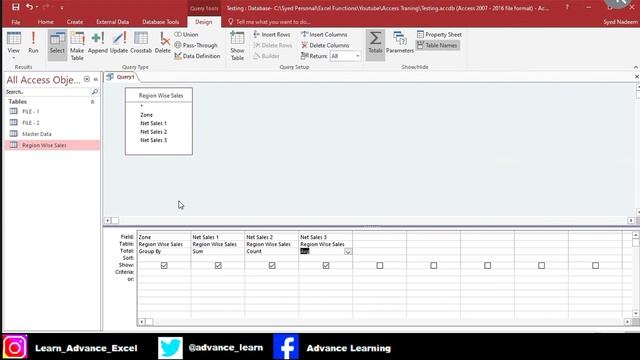The height and width of the screenshot is (360, 640).
Task: Select the Pass-Through query option
Action: click(x=196, y=45)
